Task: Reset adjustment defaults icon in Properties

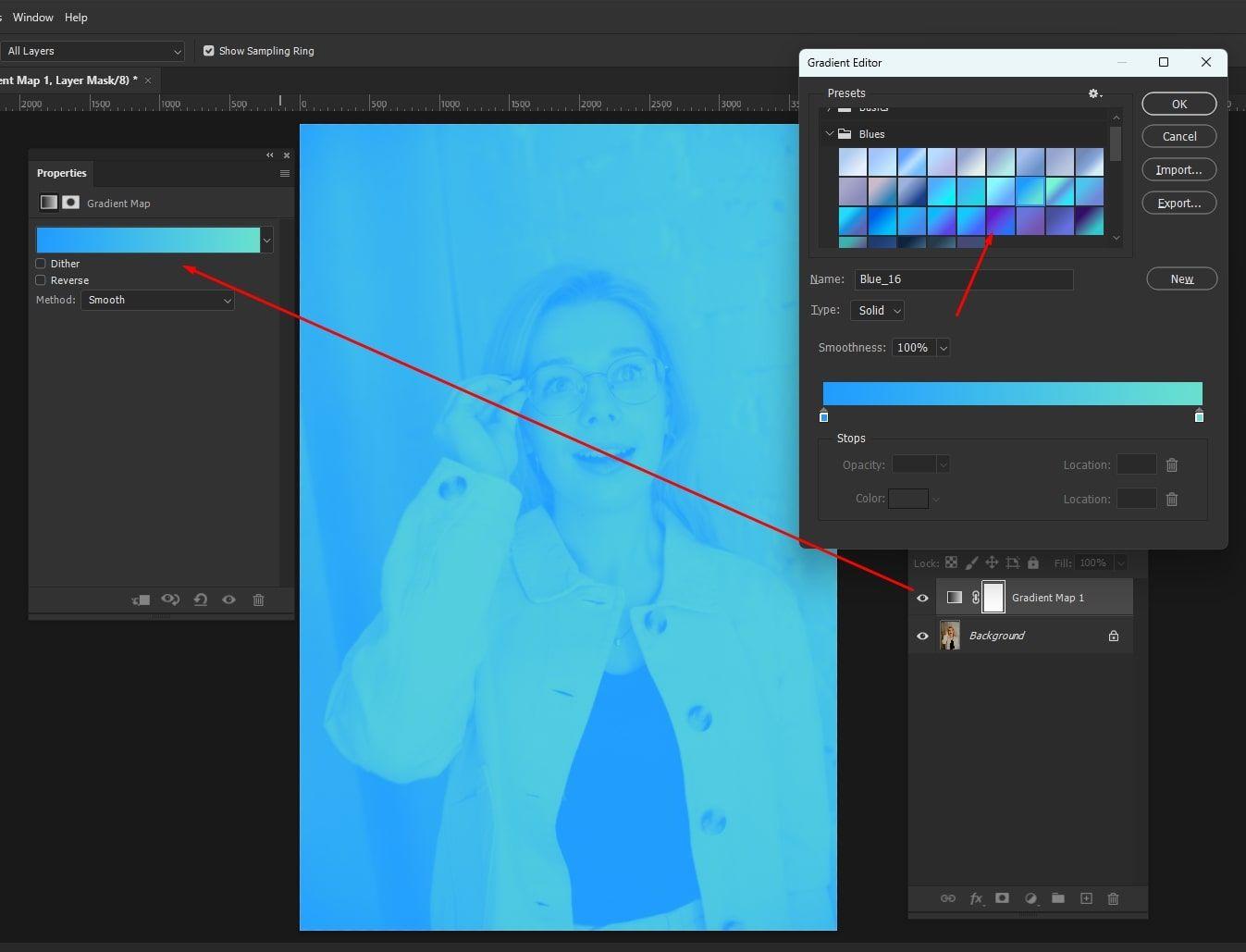Action: [200, 600]
